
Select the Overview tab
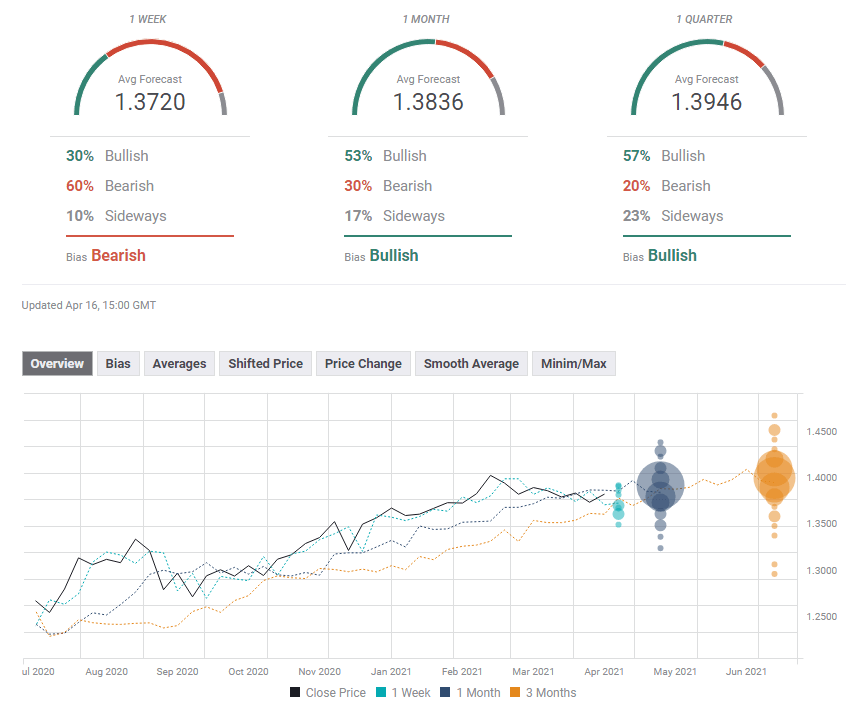coord(57,364)
